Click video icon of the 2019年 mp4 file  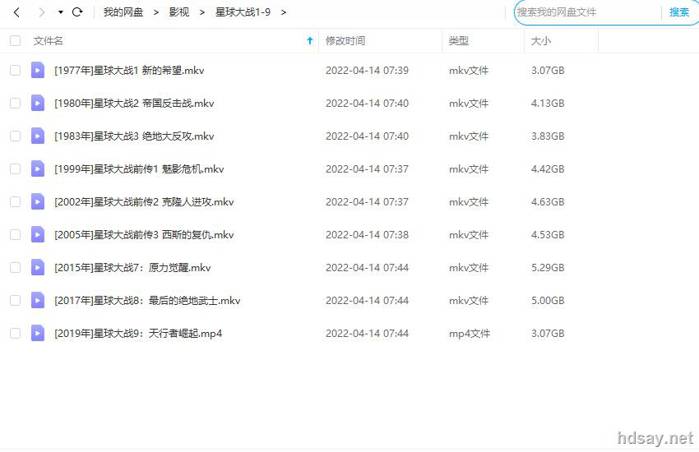tap(38, 333)
